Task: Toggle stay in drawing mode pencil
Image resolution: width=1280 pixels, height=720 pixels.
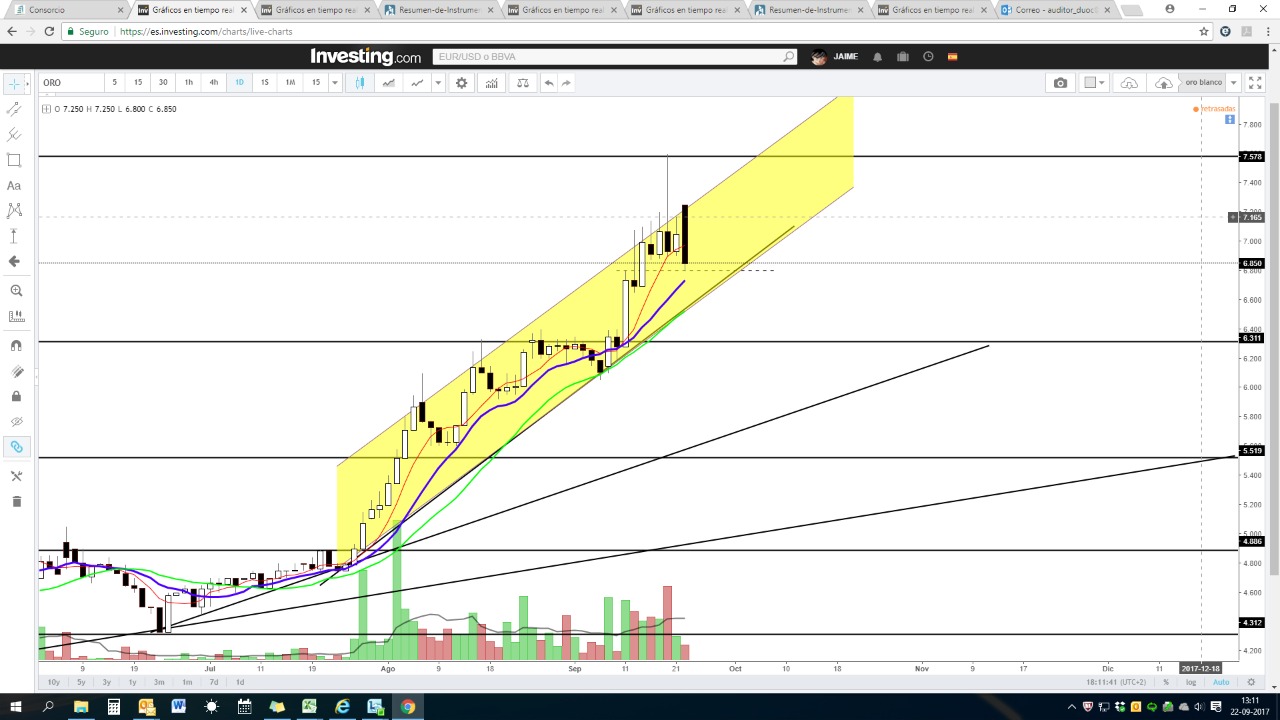Action: pyautogui.click(x=16, y=371)
